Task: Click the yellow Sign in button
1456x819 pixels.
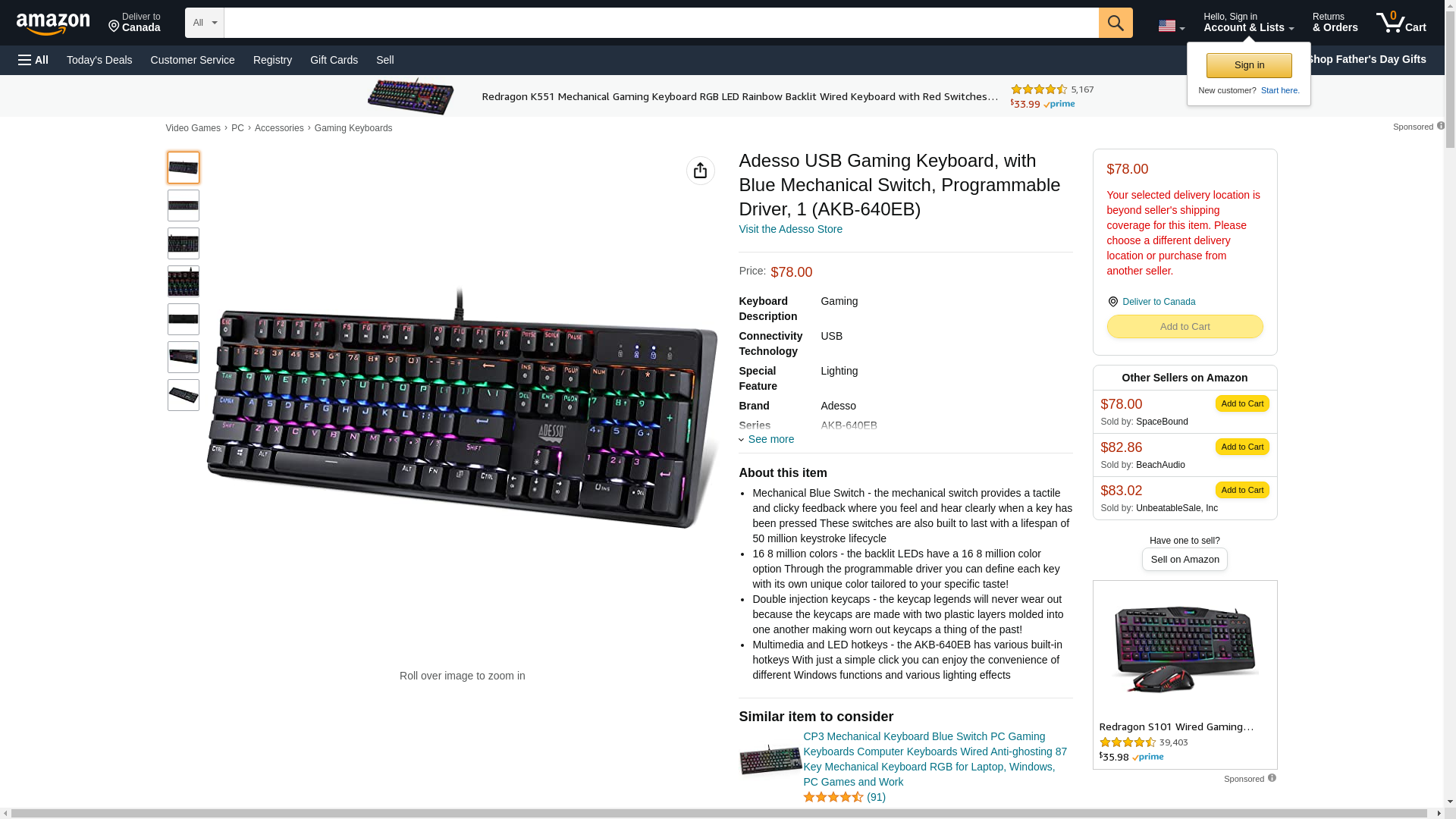Action: click(x=1248, y=65)
